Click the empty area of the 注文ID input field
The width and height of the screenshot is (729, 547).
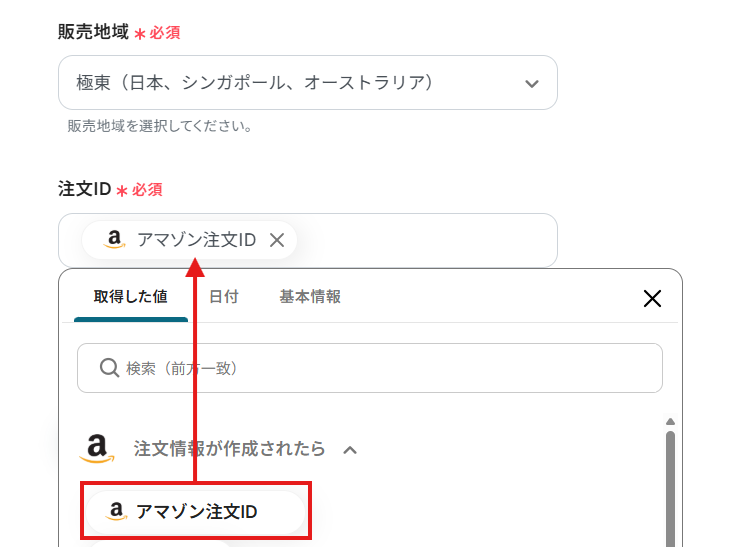(x=430, y=240)
